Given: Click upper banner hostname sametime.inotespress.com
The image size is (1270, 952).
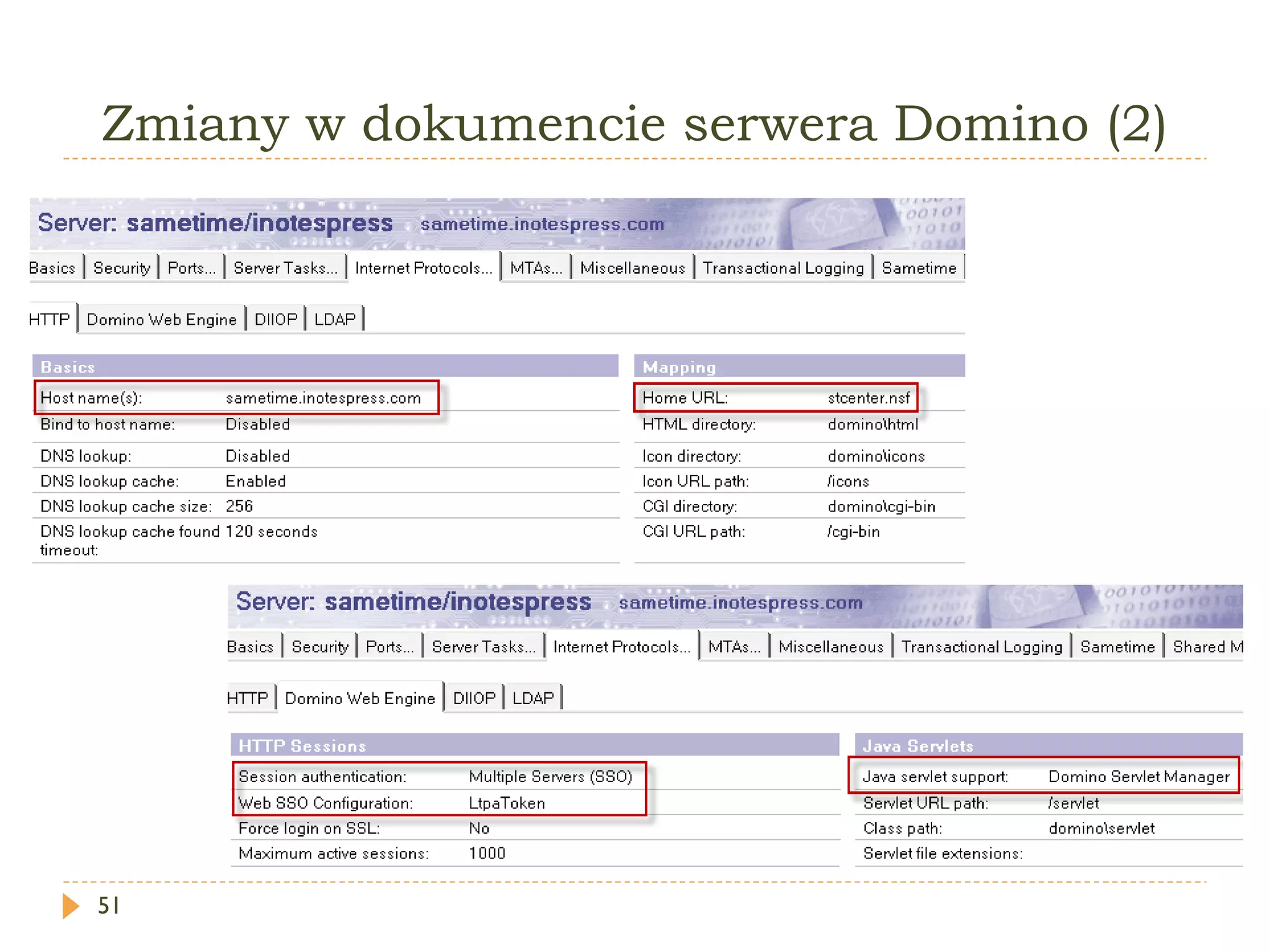Looking at the screenshot, I should [542, 224].
